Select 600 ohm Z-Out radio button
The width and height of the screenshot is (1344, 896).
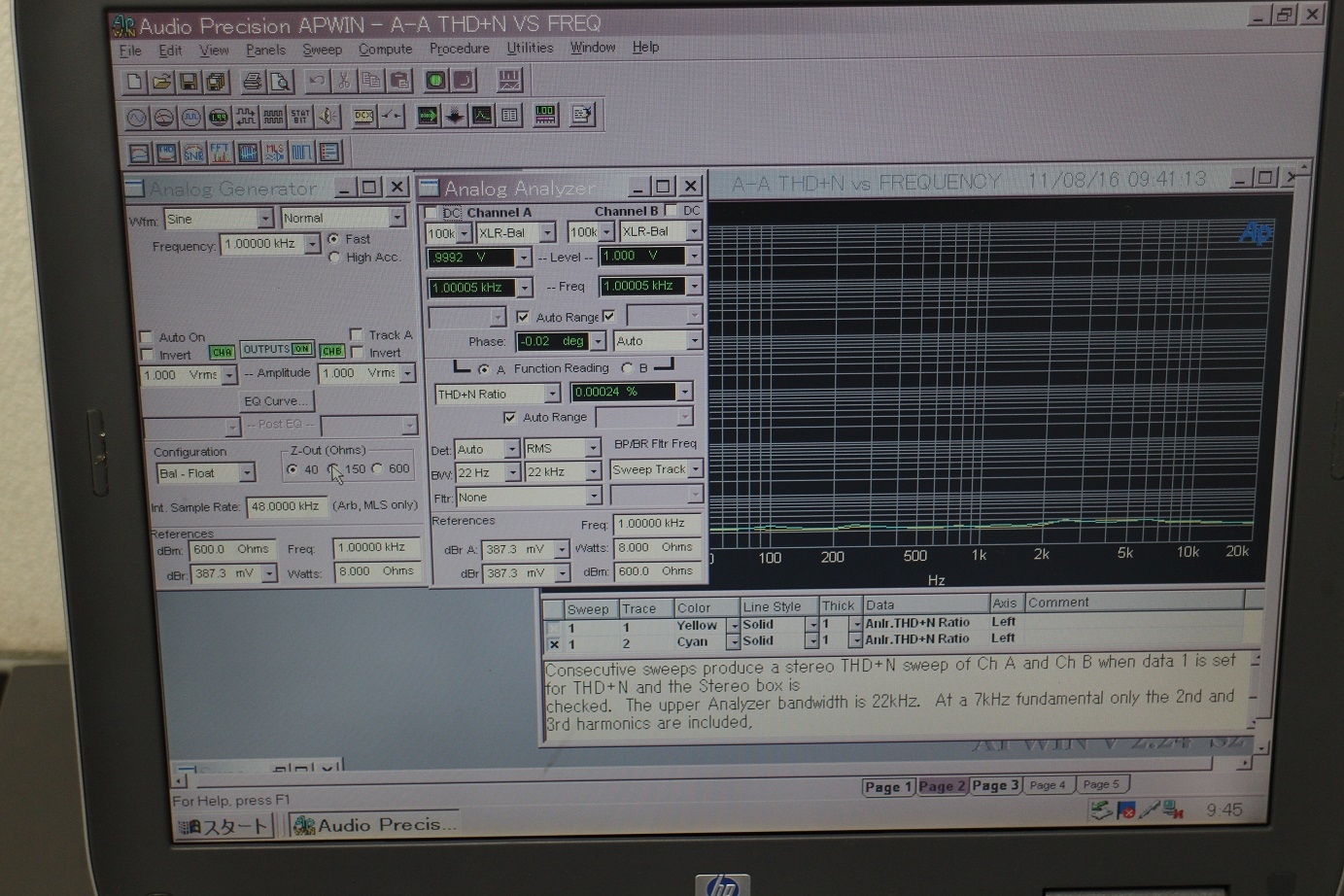[x=378, y=468]
